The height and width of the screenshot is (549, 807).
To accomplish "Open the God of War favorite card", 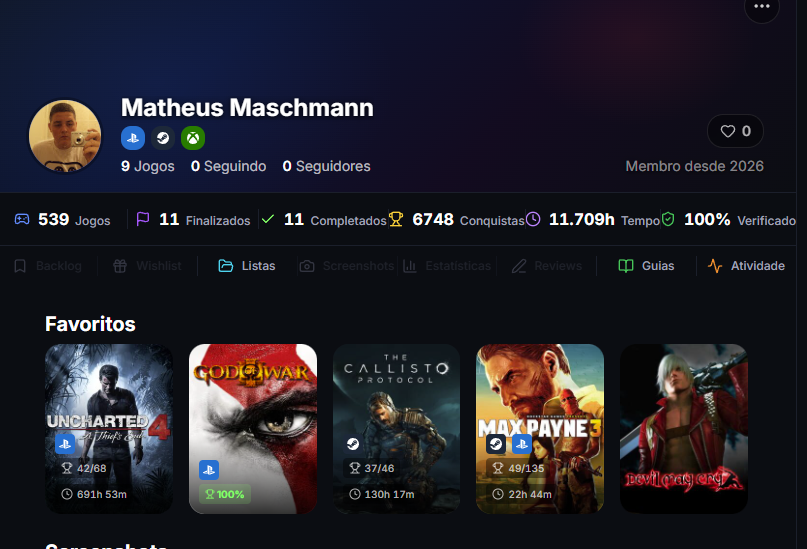I will click(253, 429).
